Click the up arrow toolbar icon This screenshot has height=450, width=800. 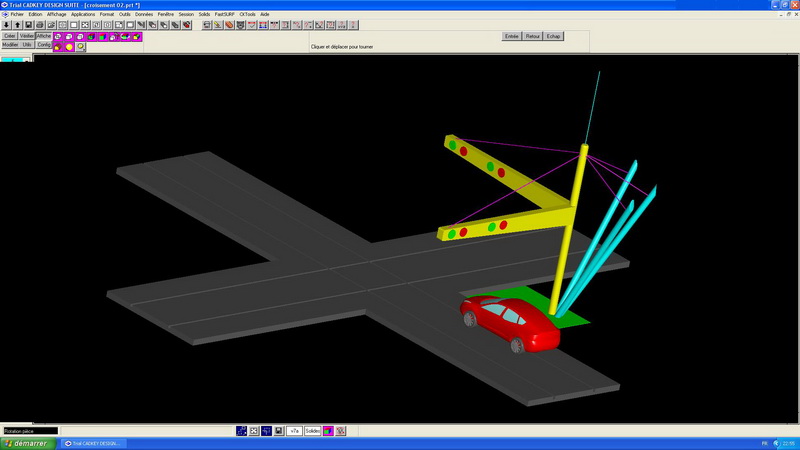[17, 25]
